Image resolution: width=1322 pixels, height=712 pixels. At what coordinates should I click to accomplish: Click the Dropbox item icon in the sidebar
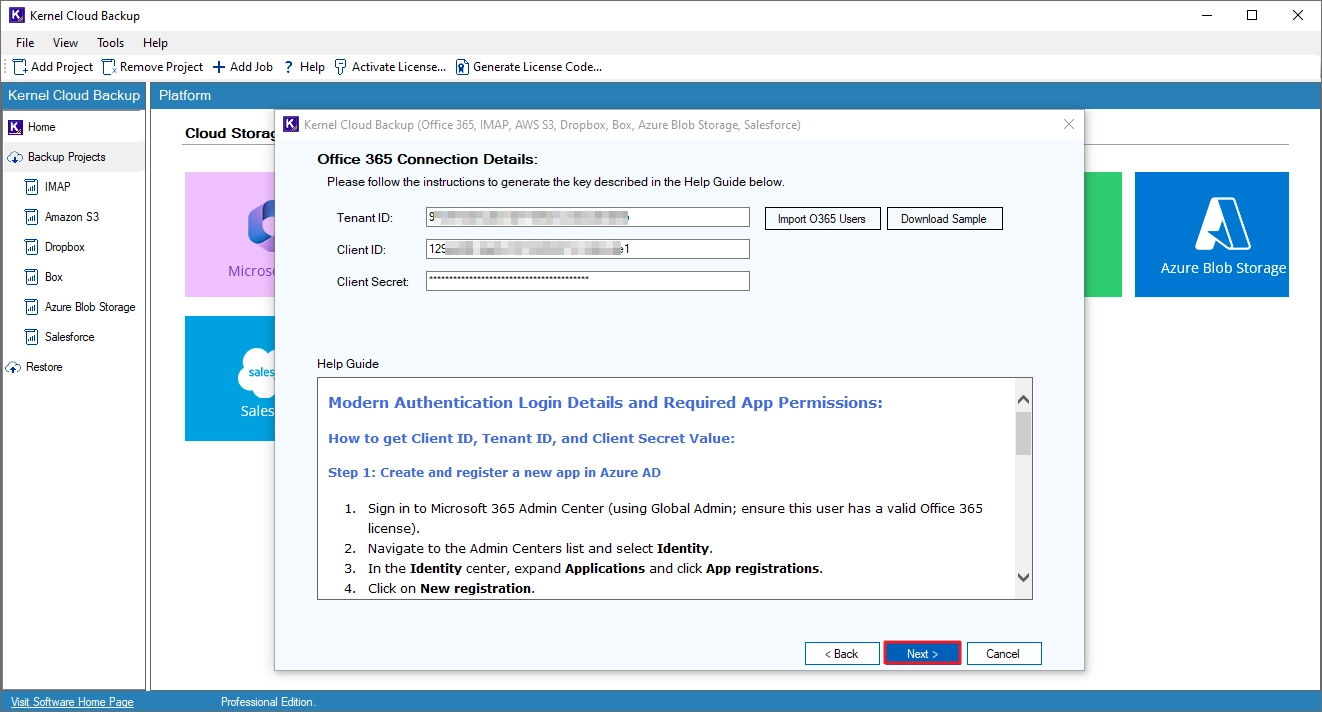[x=31, y=247]
